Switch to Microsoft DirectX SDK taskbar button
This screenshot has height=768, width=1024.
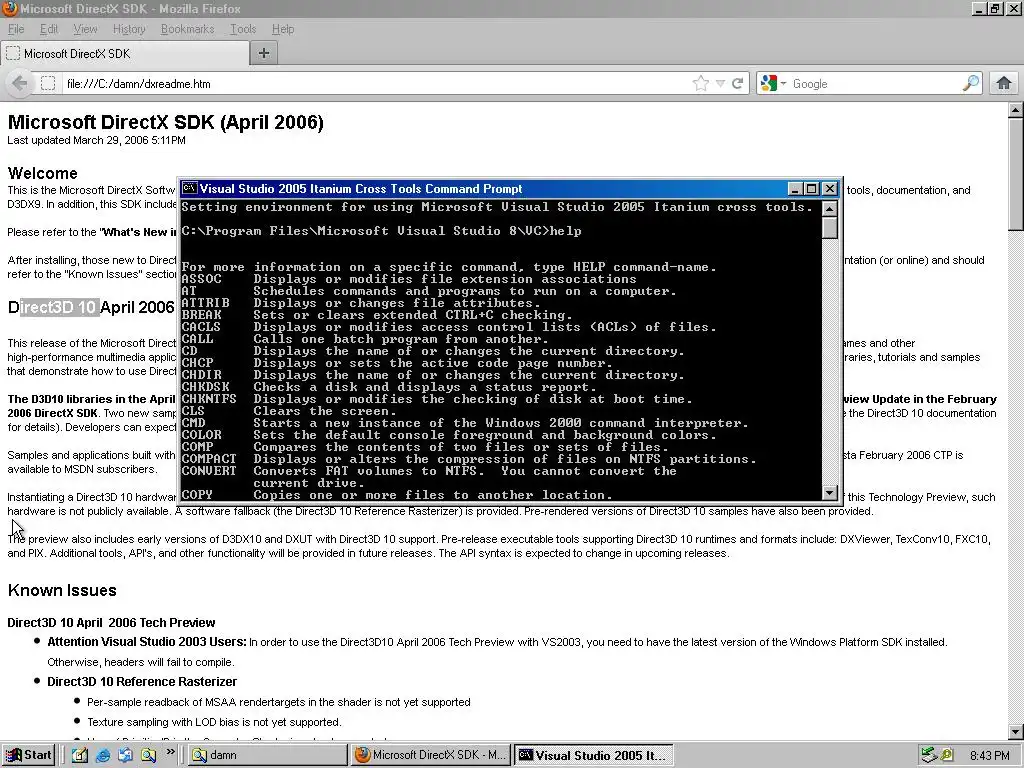[431, 755]
